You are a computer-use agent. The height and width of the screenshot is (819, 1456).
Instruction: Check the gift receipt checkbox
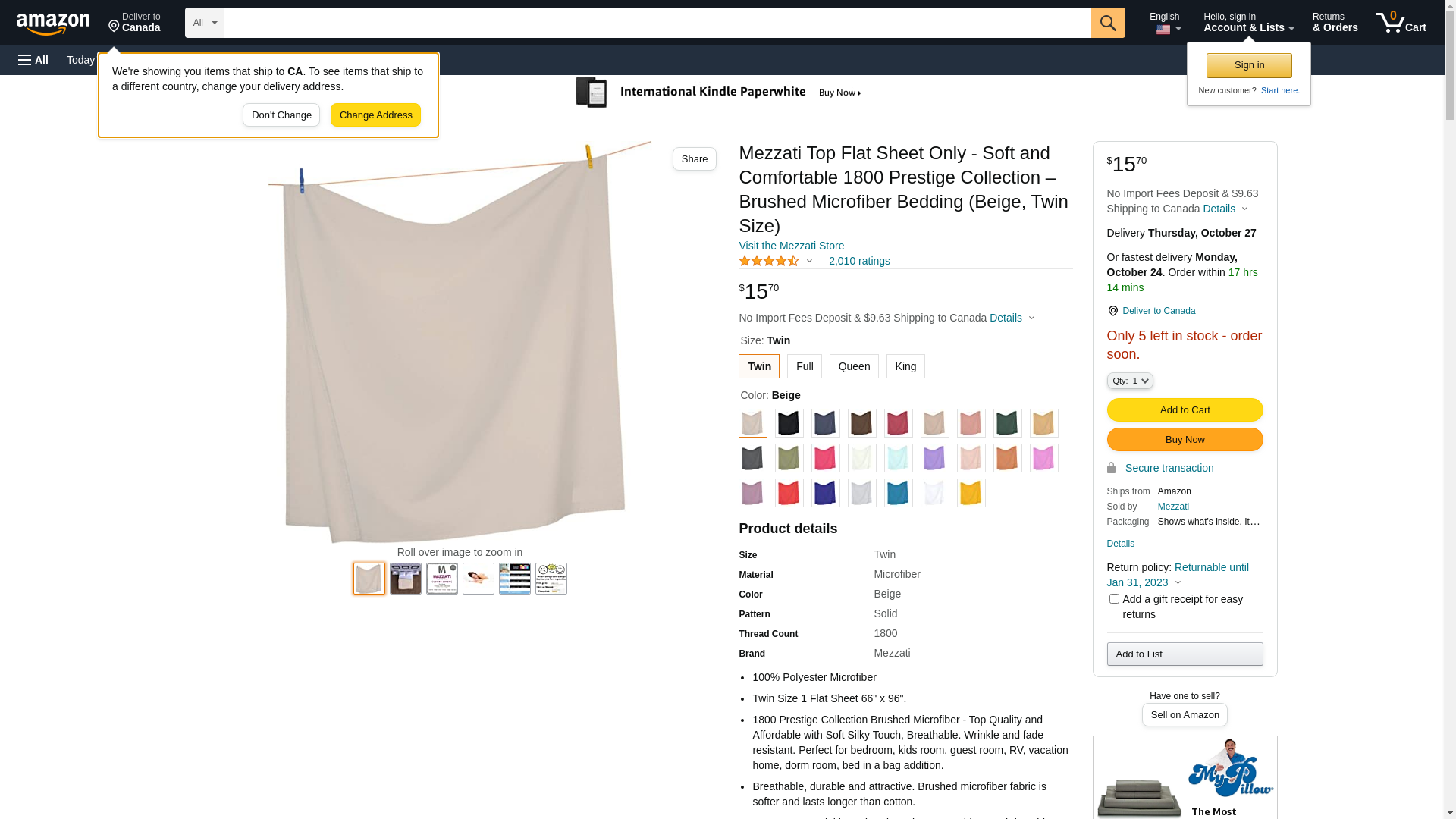(1114, 599)
